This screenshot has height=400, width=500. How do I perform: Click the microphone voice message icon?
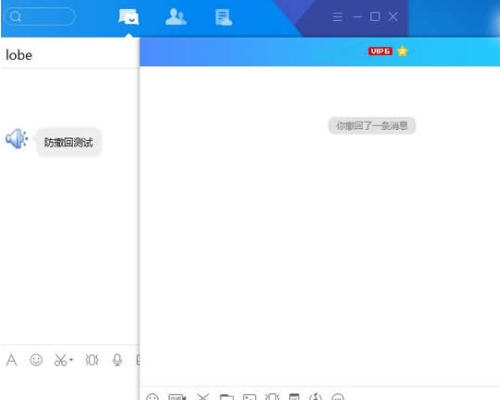point(117,360)
